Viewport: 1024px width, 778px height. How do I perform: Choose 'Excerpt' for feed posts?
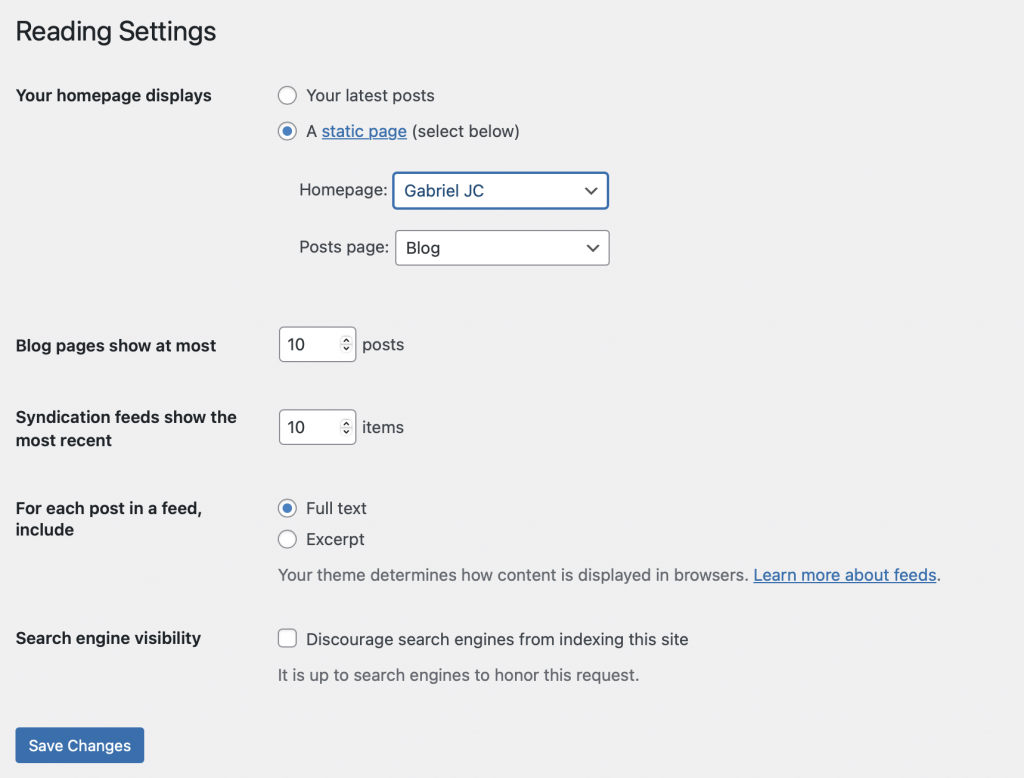coord(288,540)
